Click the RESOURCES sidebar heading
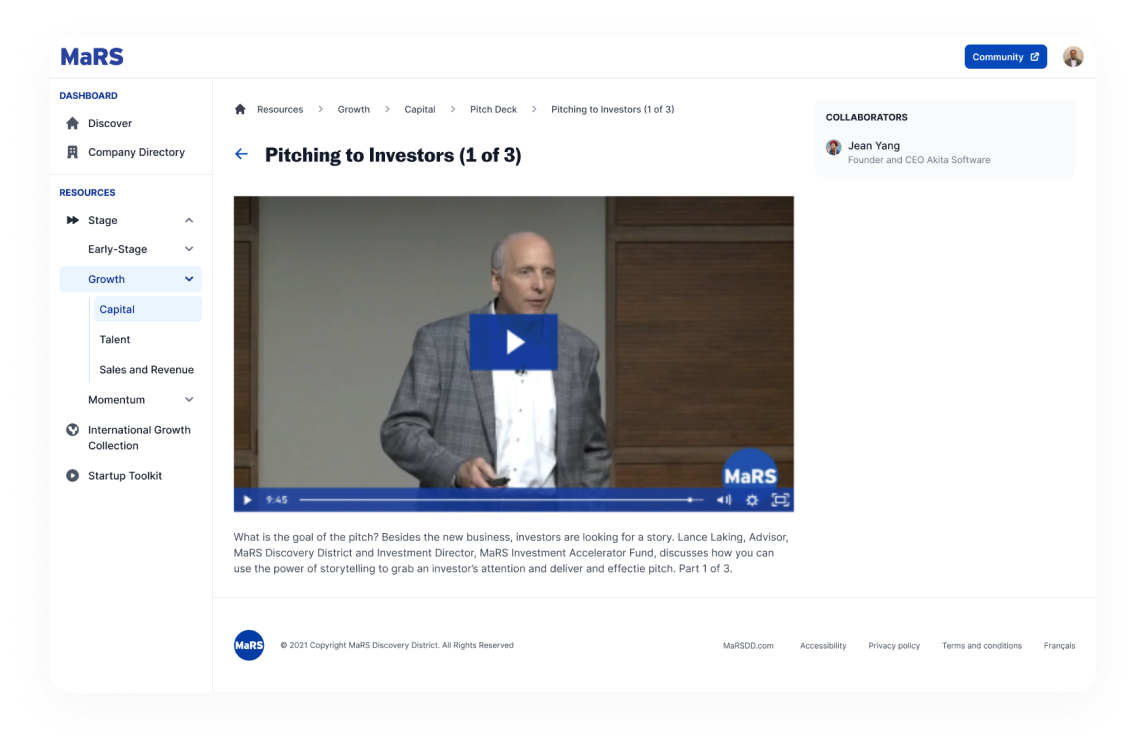This screenshot has height=753, width=1144. (88, 193)
